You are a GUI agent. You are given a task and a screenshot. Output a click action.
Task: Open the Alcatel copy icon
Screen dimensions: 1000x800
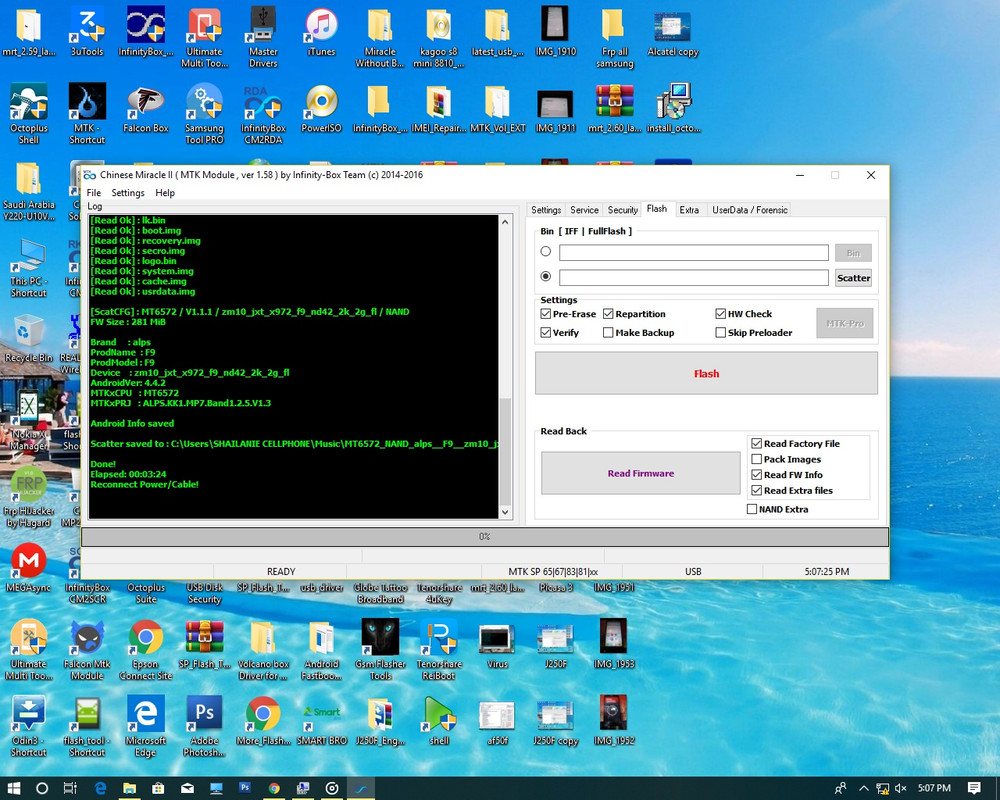(673, 32)
